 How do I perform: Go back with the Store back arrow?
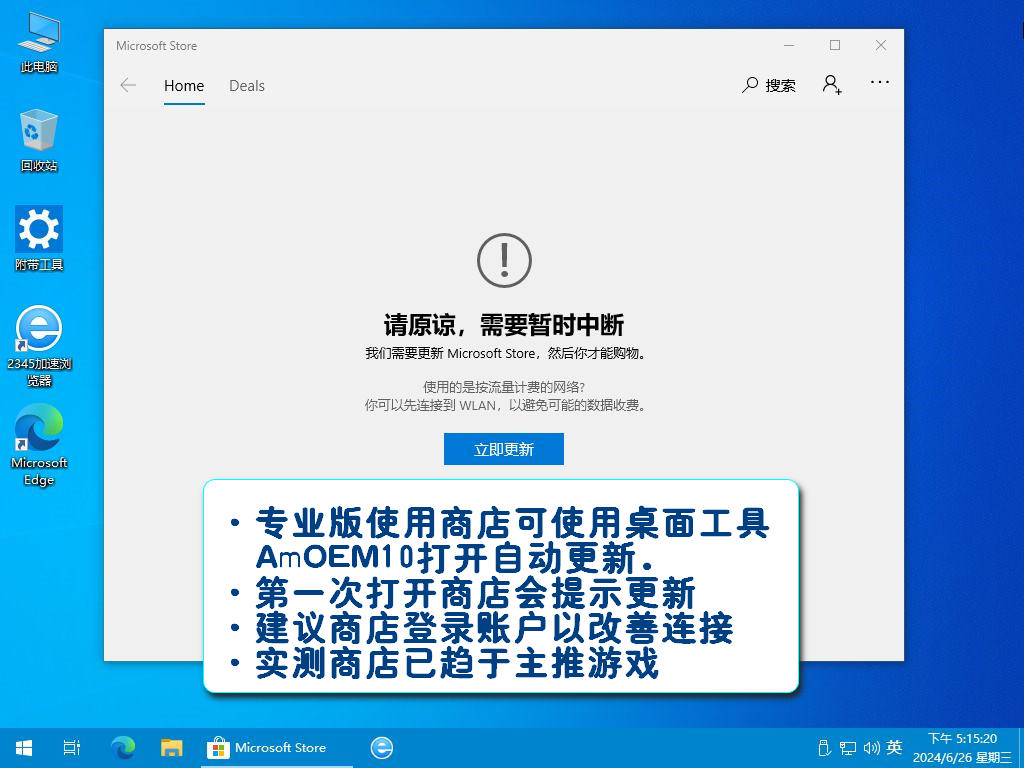coord(128,86)
